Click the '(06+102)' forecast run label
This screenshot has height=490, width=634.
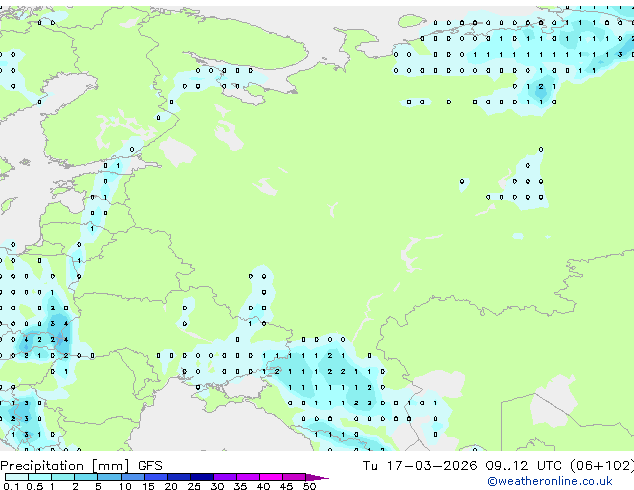[602, 466]
